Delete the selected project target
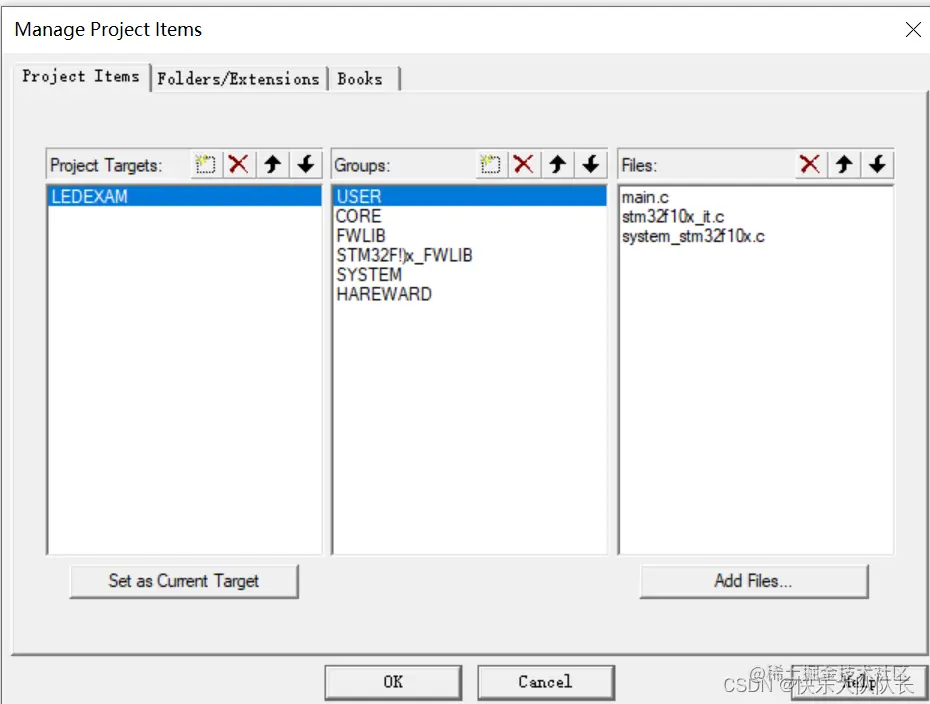 point(238,164)
